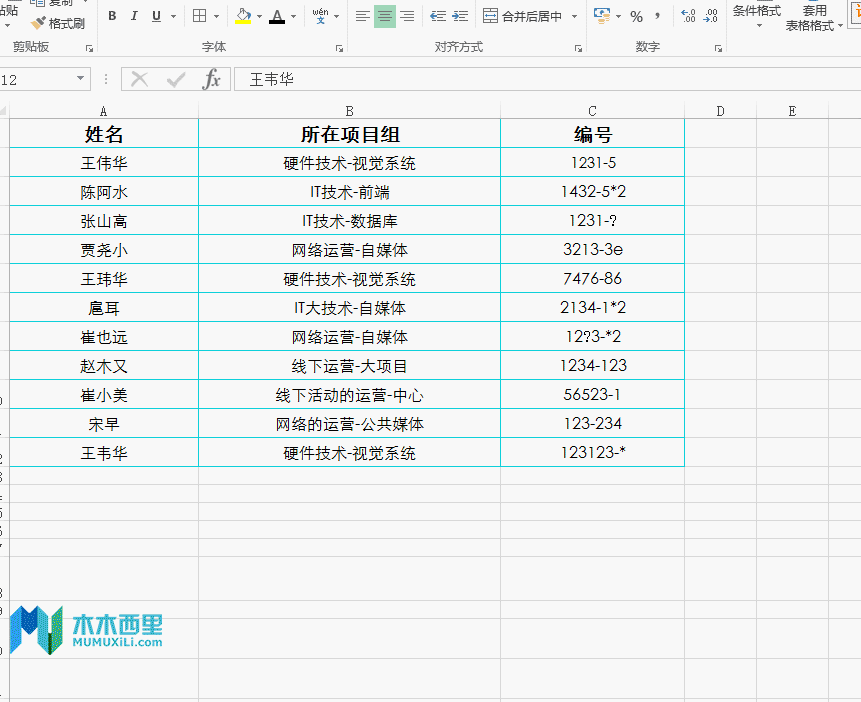
Task: Toggle Italic formatting
Action: (134, 16)
